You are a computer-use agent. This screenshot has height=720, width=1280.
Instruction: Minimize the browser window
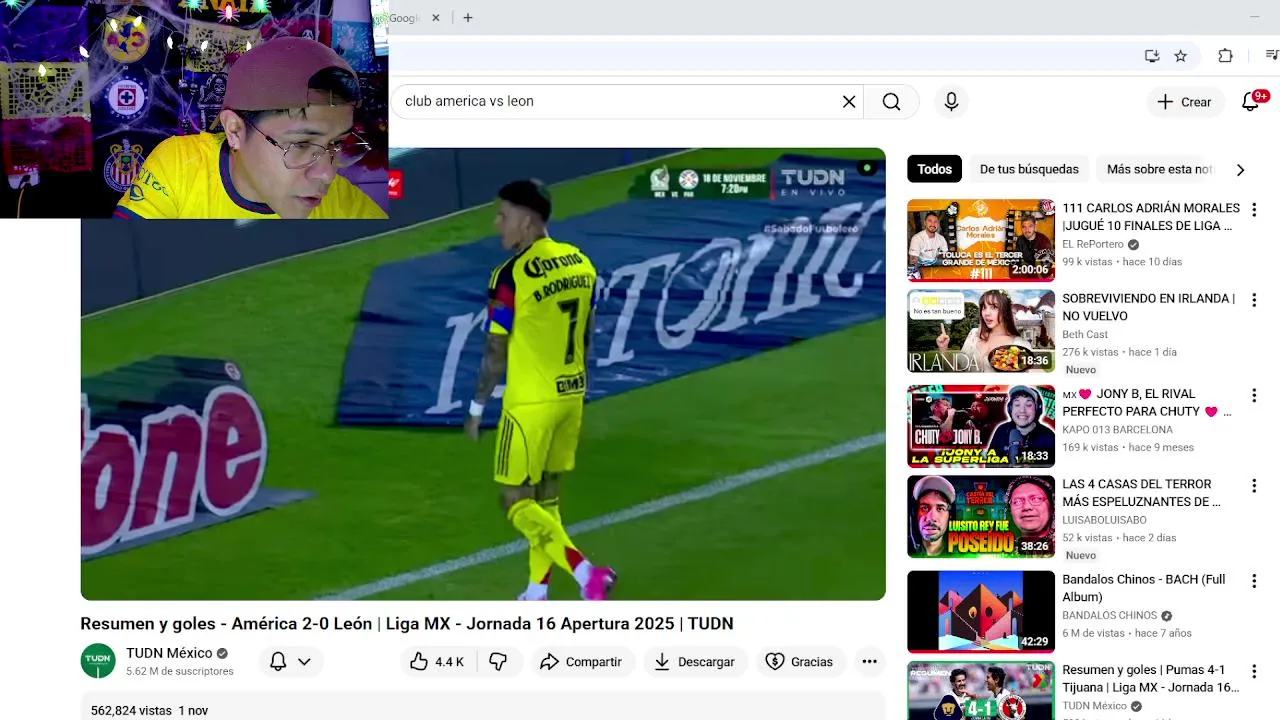[1254, 17]
